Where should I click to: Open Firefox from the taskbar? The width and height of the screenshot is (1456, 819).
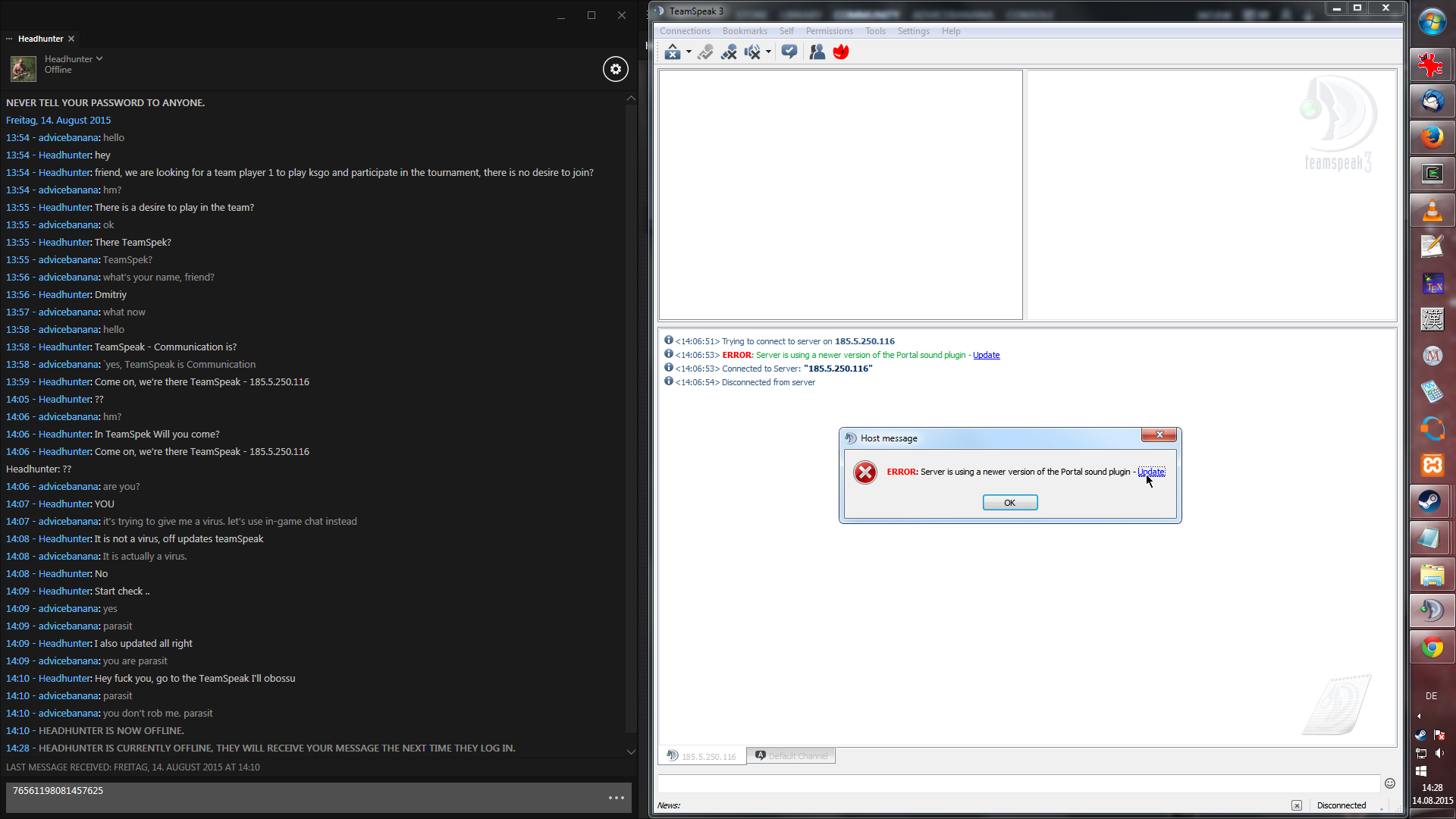click(x=1432, y=137)
